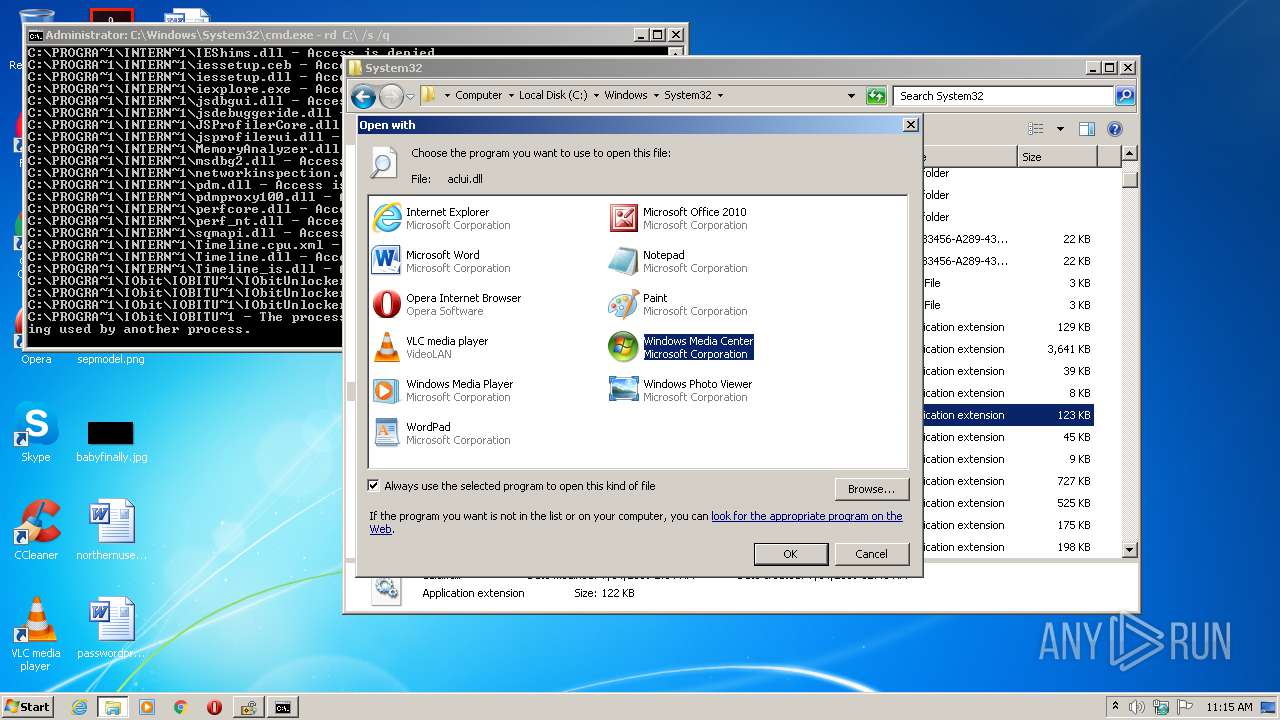Click Windows folder in breadcrumb

(x=626, y=96)
